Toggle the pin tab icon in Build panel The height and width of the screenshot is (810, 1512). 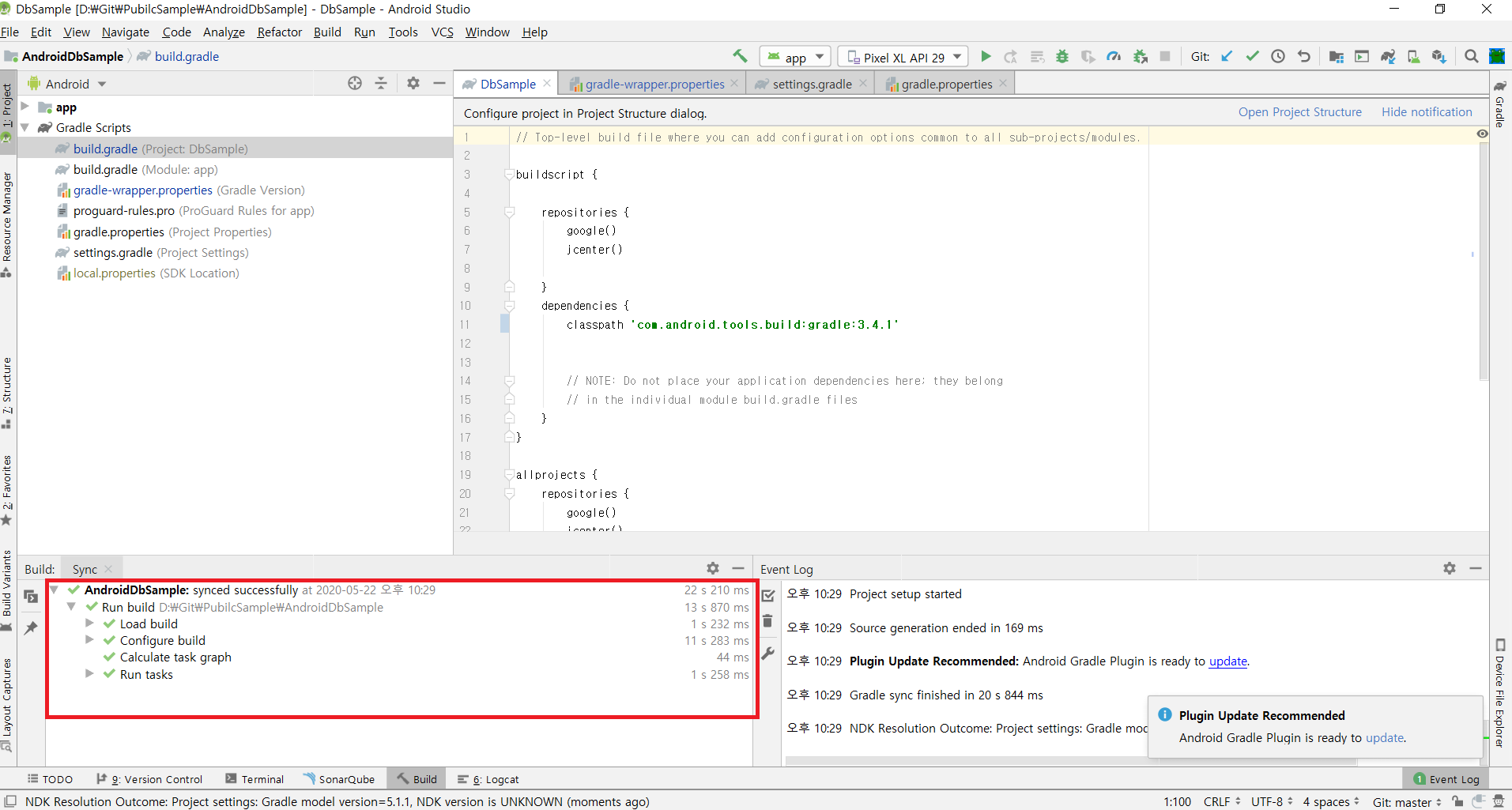pos(31,628)
